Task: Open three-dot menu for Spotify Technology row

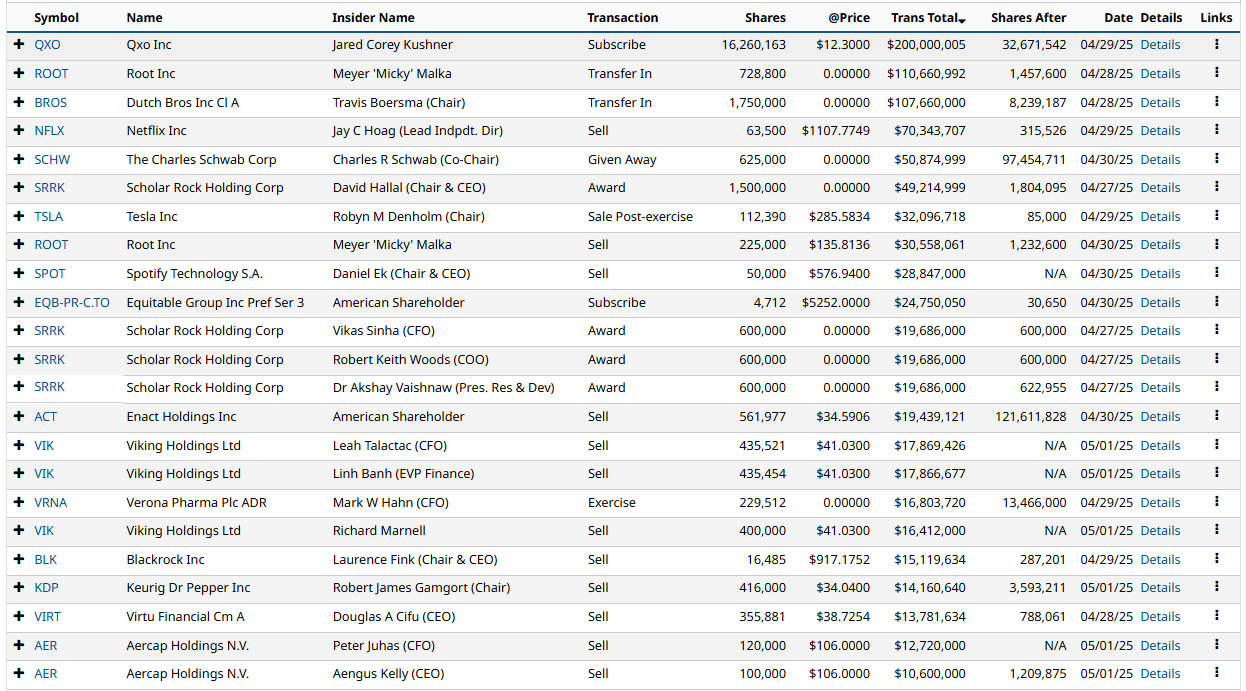Action: (1216, 273)
